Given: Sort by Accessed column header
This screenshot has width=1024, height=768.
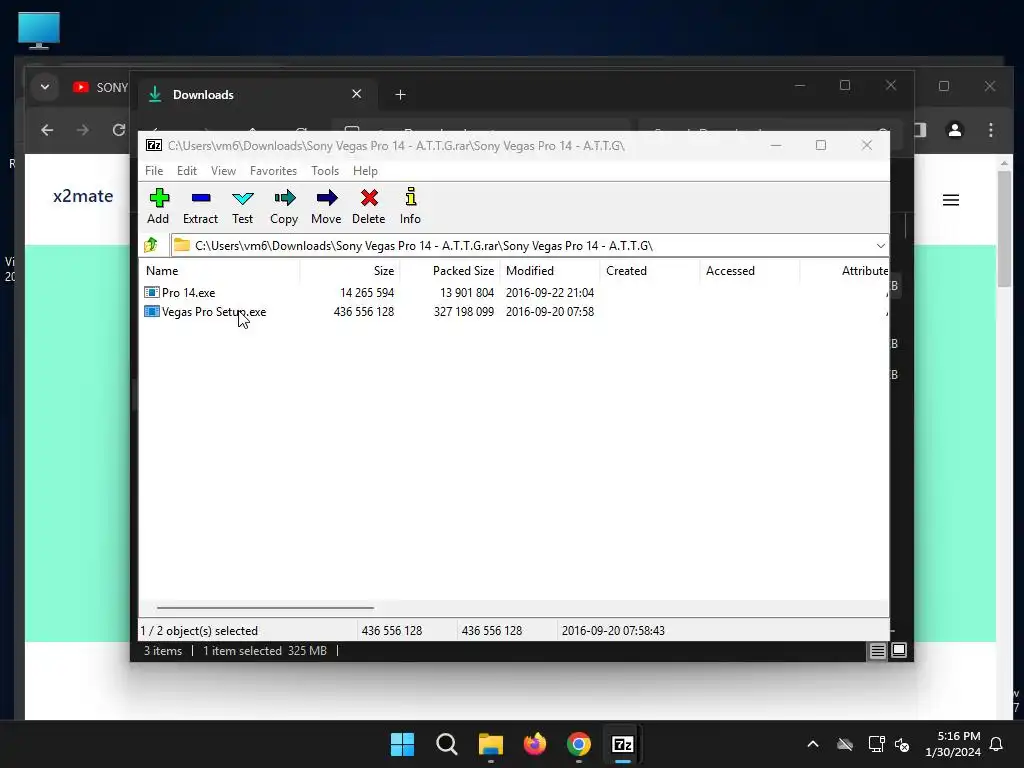Looking at the screenshot, I should point(750,270).
